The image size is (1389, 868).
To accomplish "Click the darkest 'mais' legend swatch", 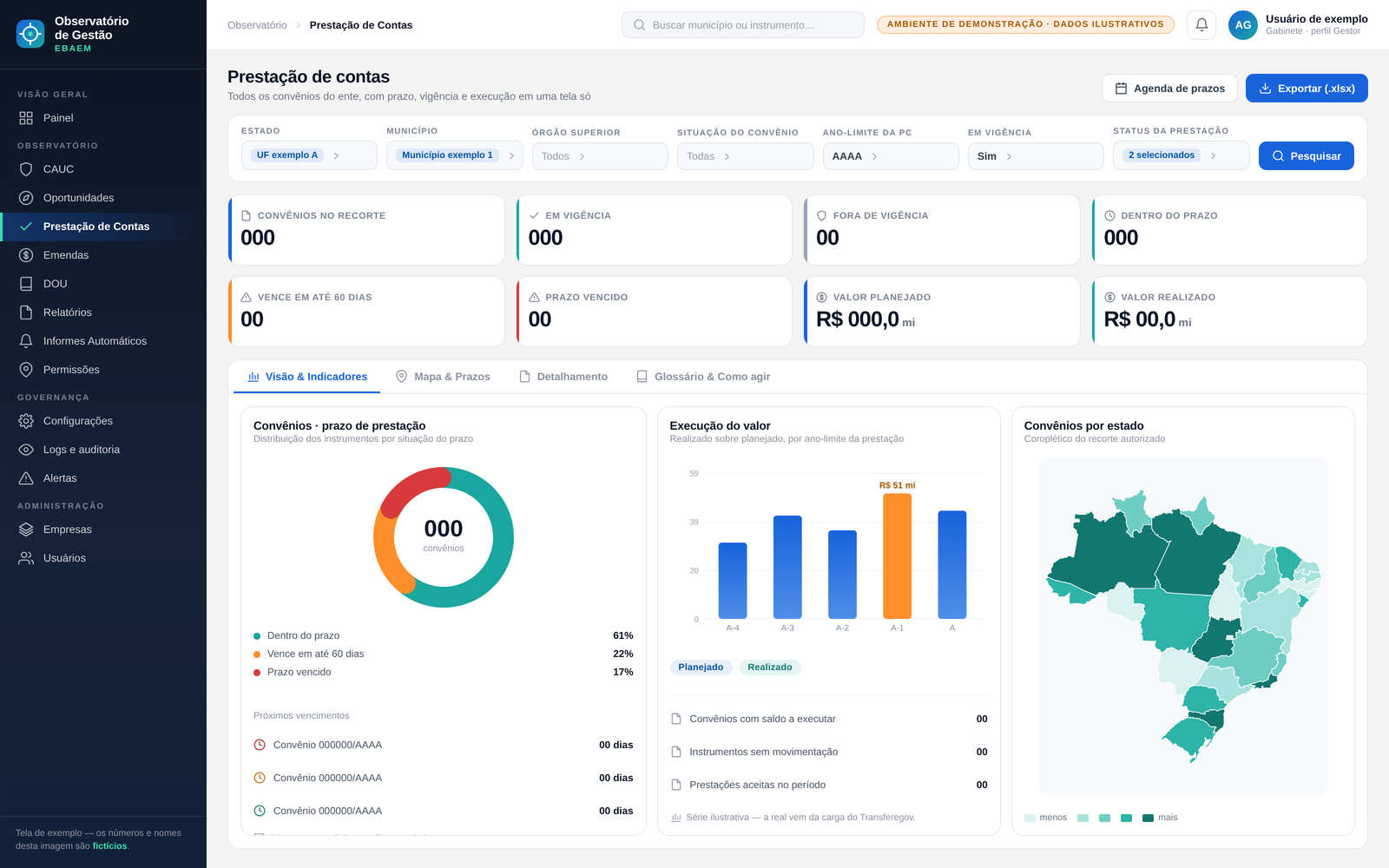I will (1148, 818).
